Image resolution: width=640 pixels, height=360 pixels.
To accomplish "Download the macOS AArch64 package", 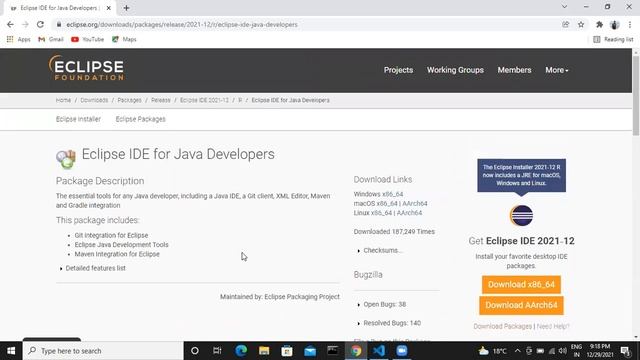I will click(x=415, y=203).
